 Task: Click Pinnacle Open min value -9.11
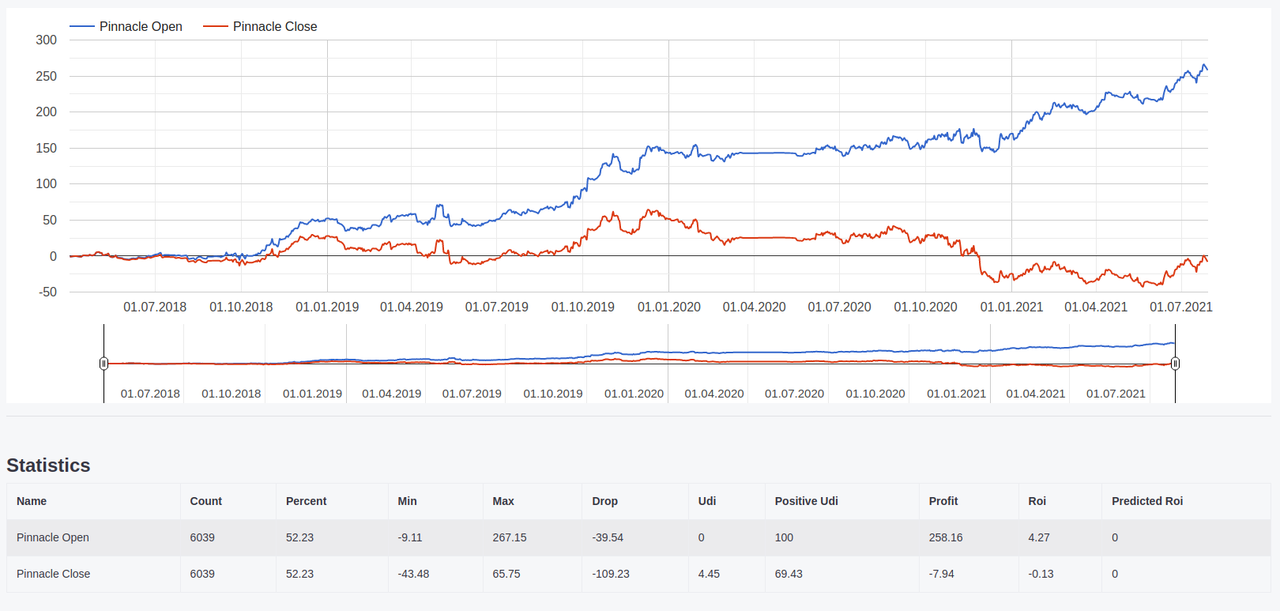(410, 537)
